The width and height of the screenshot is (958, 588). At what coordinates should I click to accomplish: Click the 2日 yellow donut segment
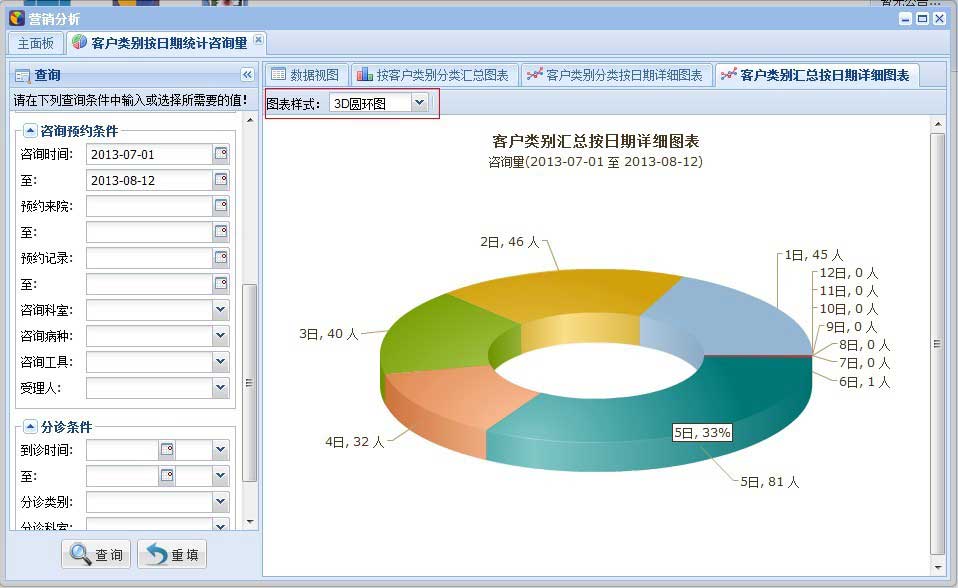point(568,292)
